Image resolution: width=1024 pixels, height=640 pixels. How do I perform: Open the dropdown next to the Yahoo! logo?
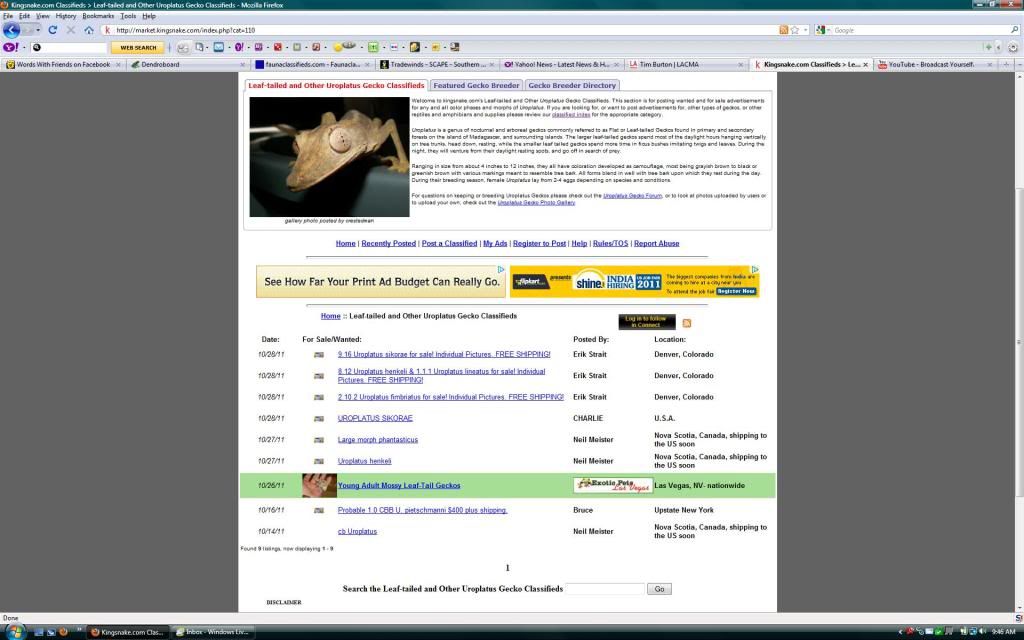point(24,47)
